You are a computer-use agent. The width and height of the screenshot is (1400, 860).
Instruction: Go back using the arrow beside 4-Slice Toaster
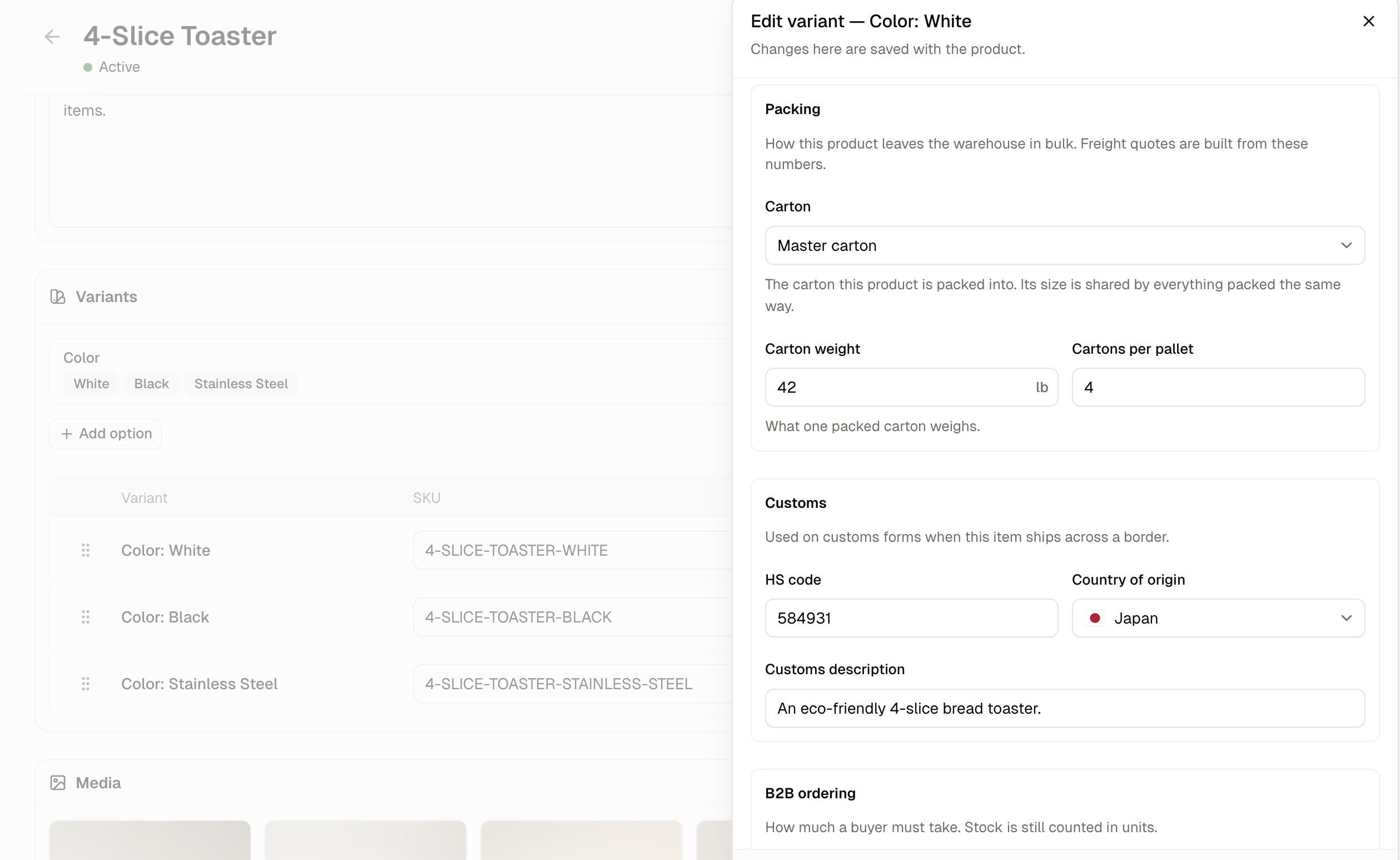coord(52,36)
